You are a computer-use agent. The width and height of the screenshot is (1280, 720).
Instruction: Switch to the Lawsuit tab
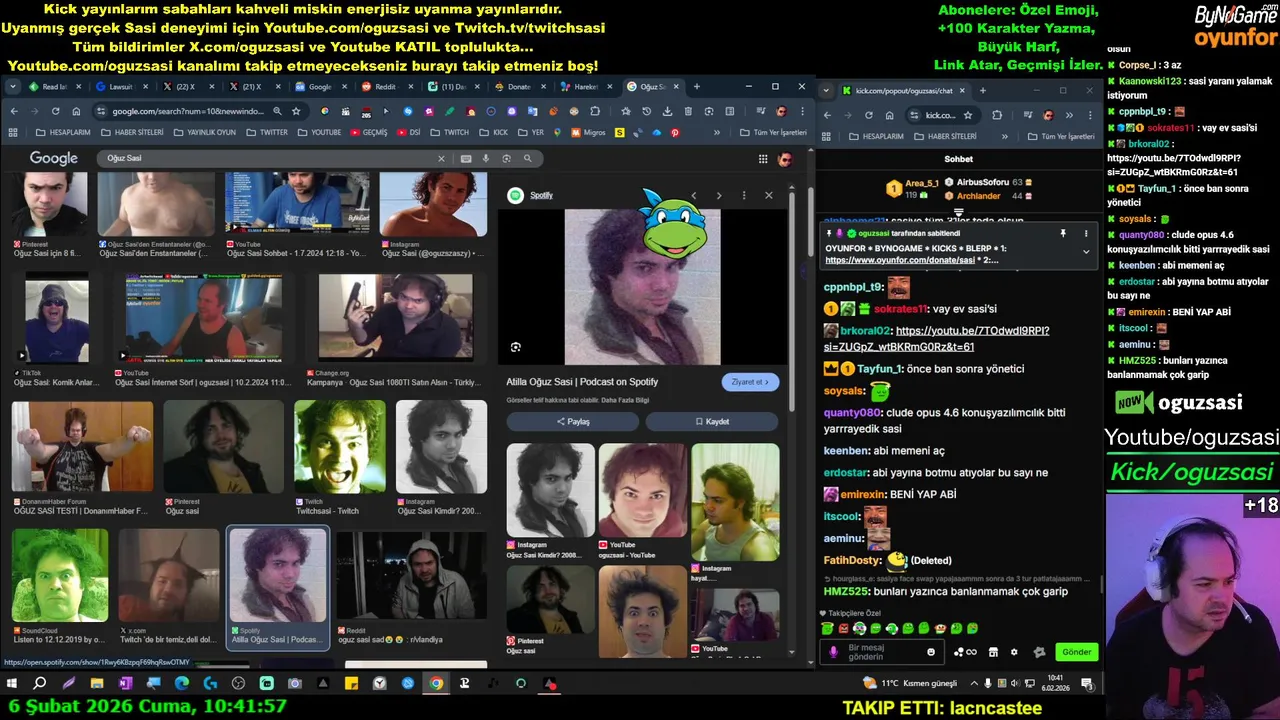point(120,87)
